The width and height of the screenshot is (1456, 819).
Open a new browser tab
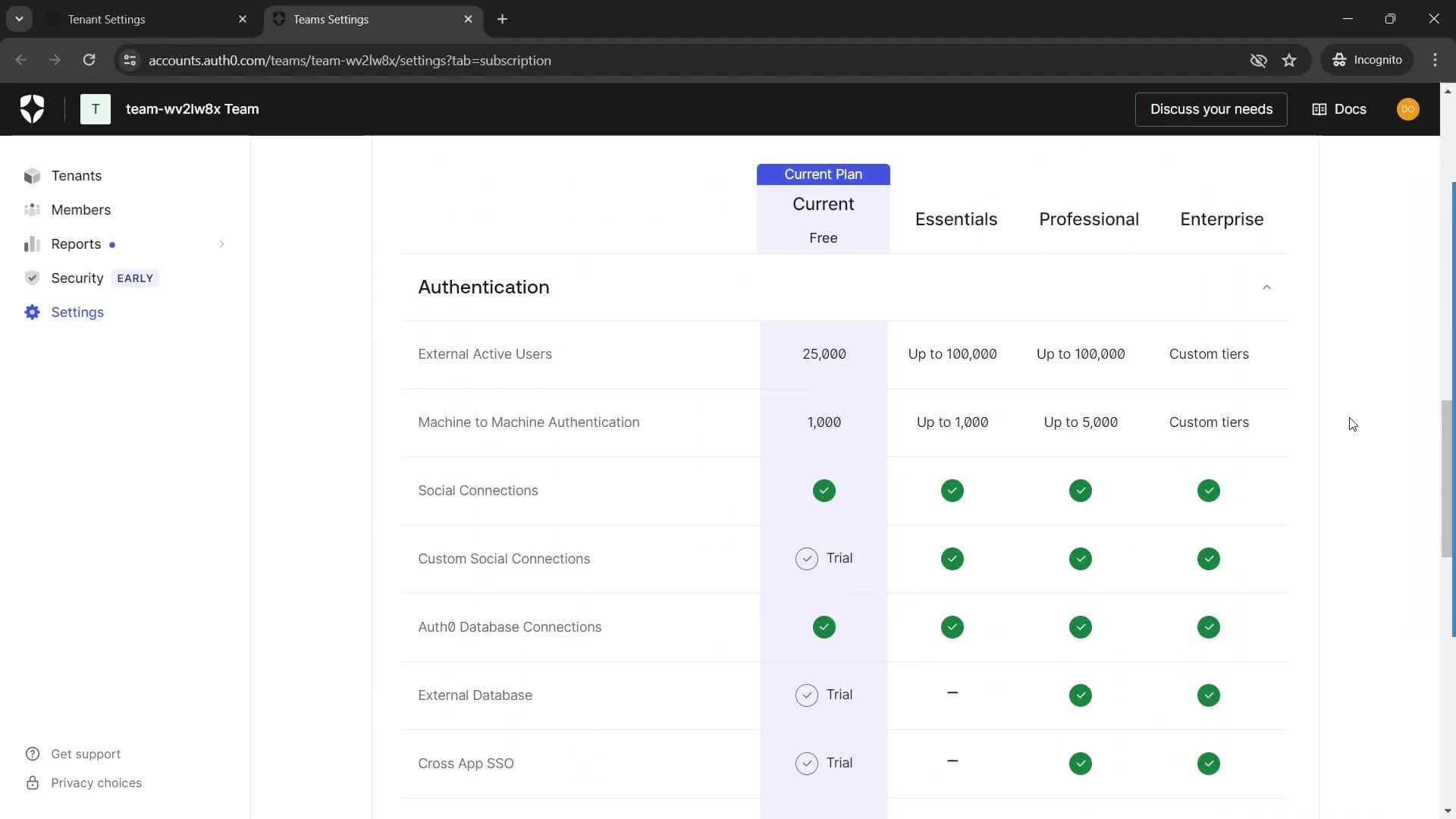tap(502, 19)
